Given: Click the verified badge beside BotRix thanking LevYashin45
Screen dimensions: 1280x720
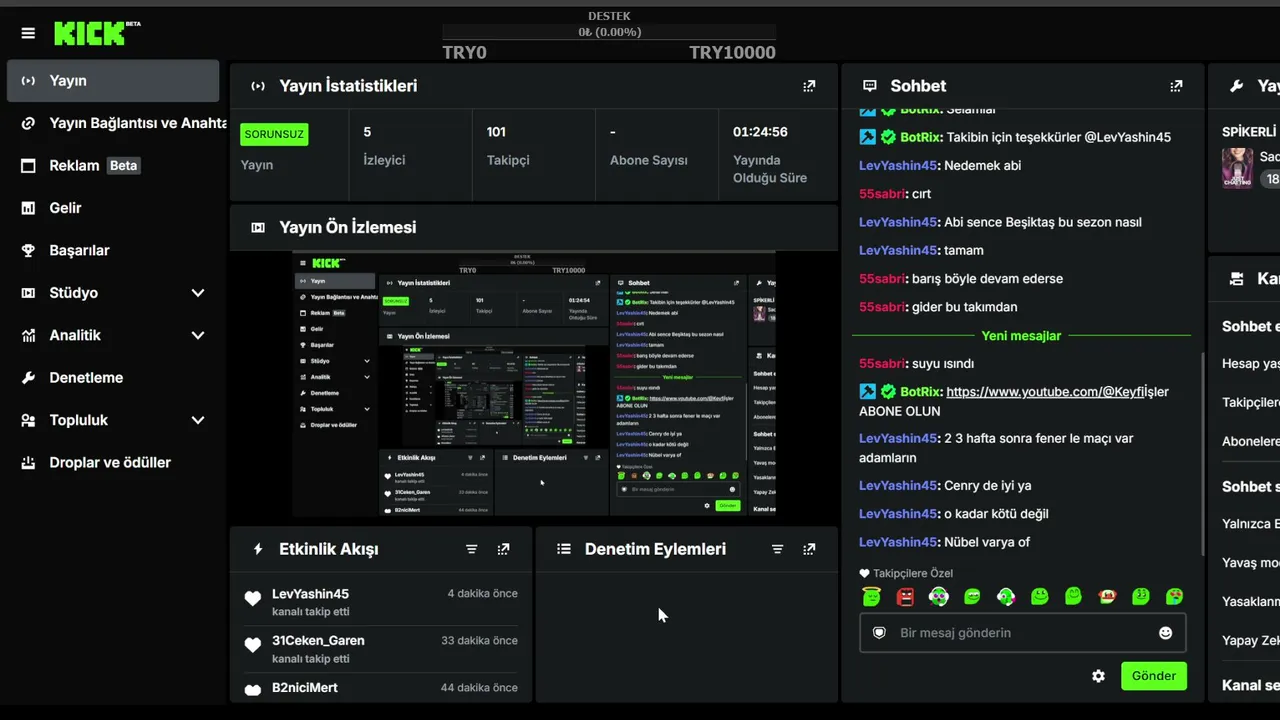Looking at the screenshot, I should point(888,137).
